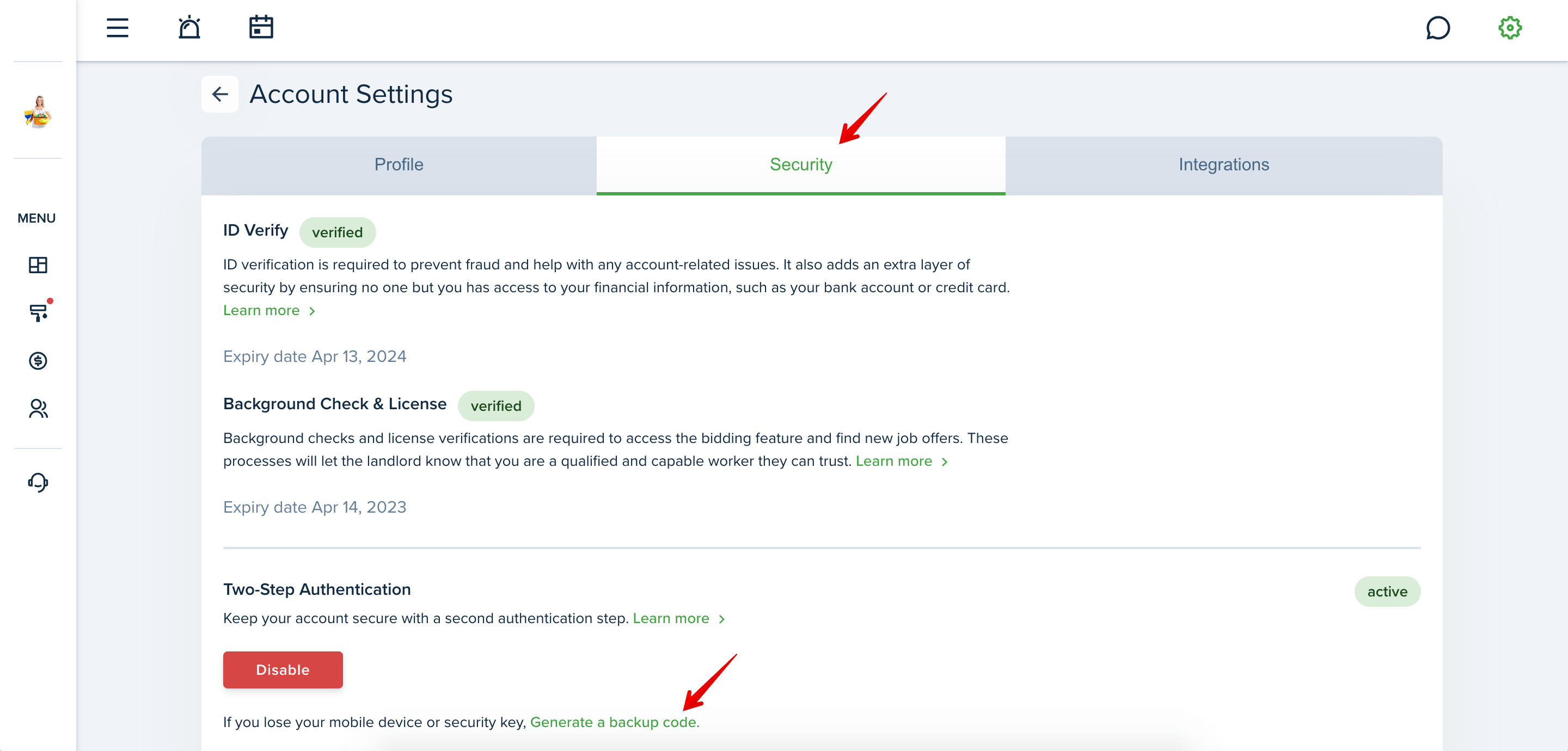Click Generate a backup code link
The image size is (1568, 751).
[615, 722]
